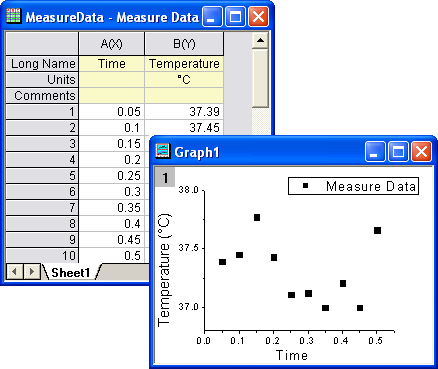Click cell with value 37.45
The width and height of the screenshot is (438, 369).
pos(184,128)
